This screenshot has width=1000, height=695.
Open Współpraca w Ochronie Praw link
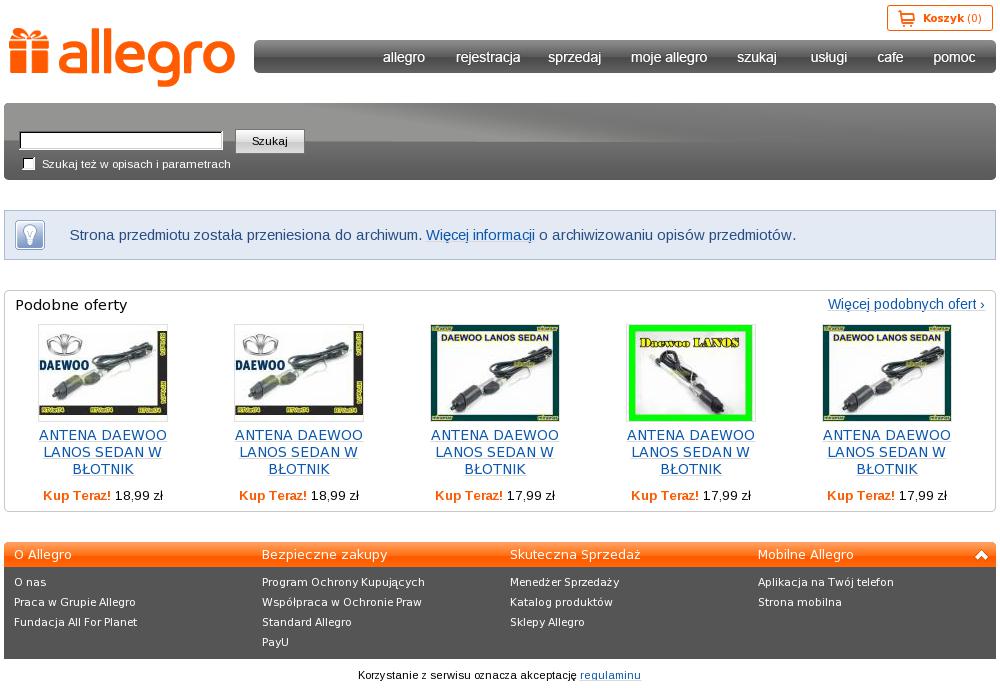click(342, 602)
